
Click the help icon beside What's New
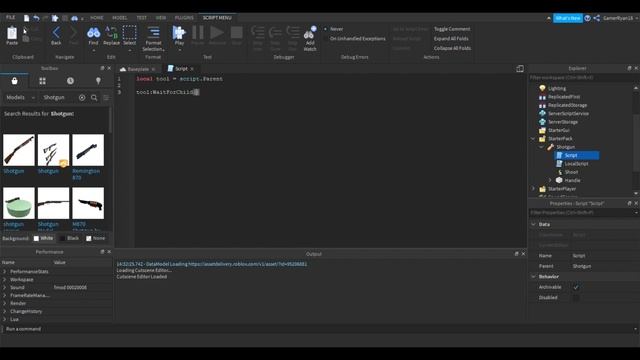coord(587,18)
